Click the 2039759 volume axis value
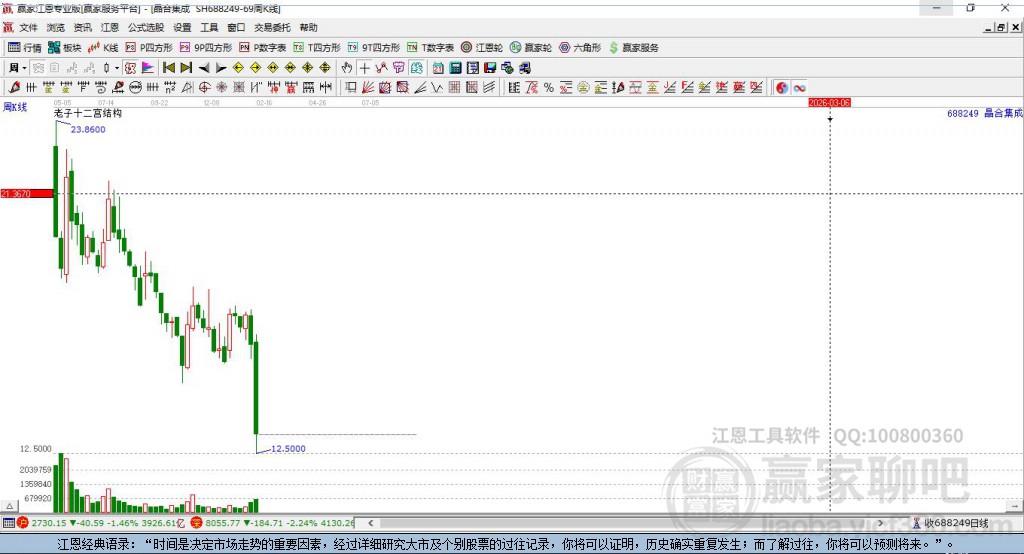This screenshot has width=1024, height=554. 35,470
